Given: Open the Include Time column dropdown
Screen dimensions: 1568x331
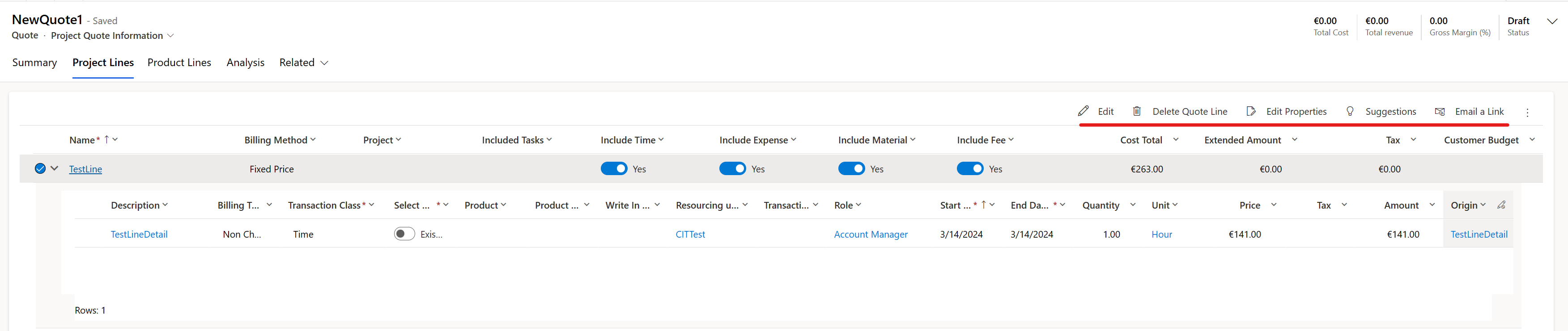Looking at the screenshot, I should 661,140.
